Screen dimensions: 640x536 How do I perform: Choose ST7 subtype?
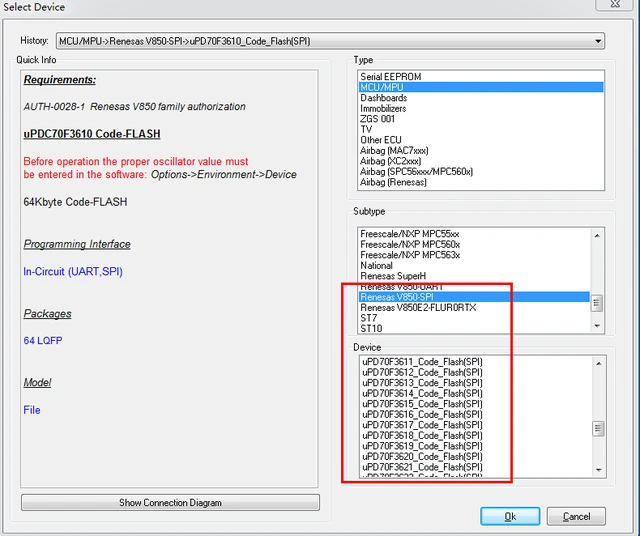click(474, 318)
